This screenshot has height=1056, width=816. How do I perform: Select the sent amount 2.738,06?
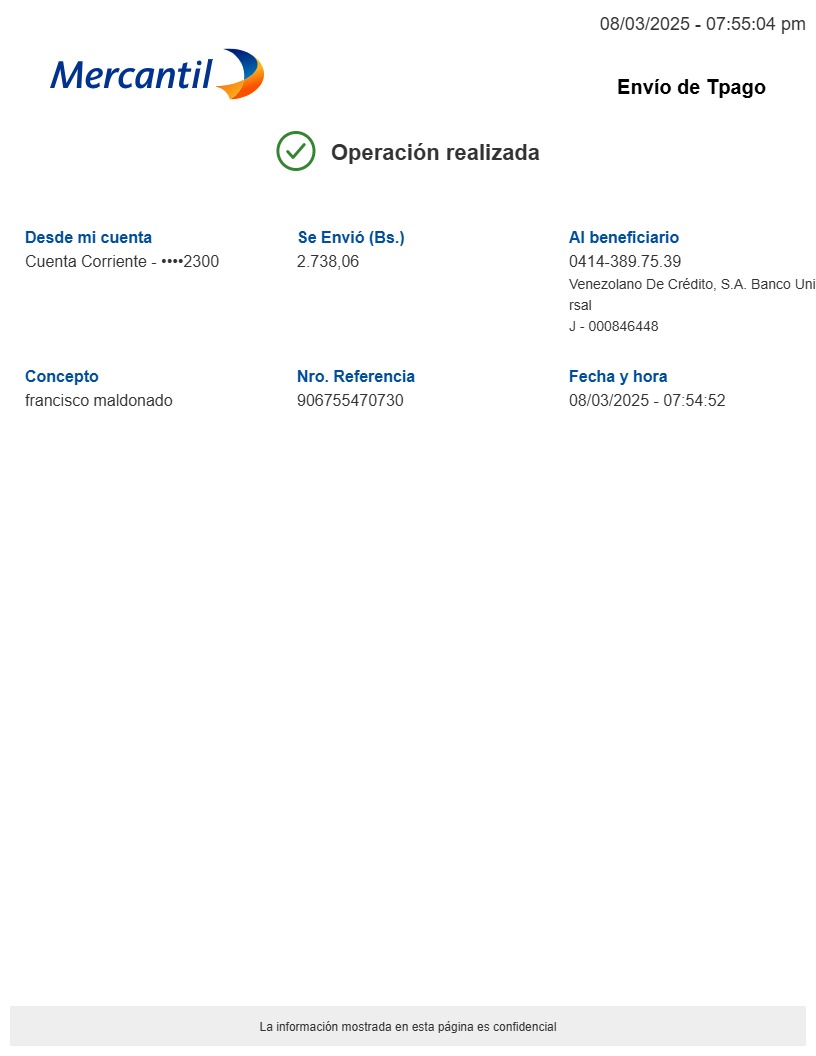tap(328, 262)
